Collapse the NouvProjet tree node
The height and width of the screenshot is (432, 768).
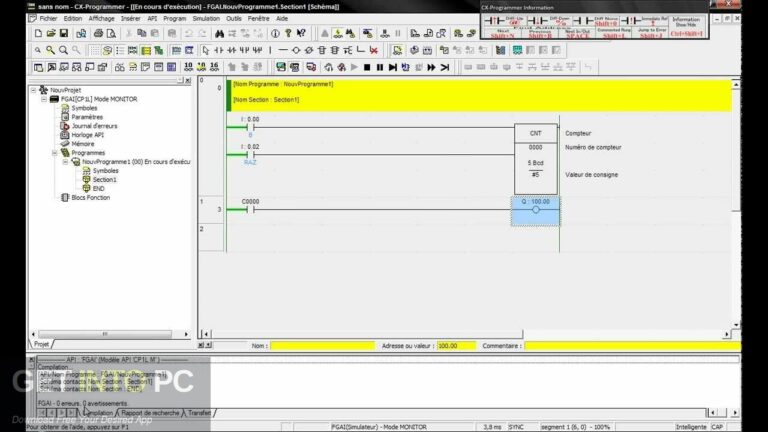coord(33,90)
